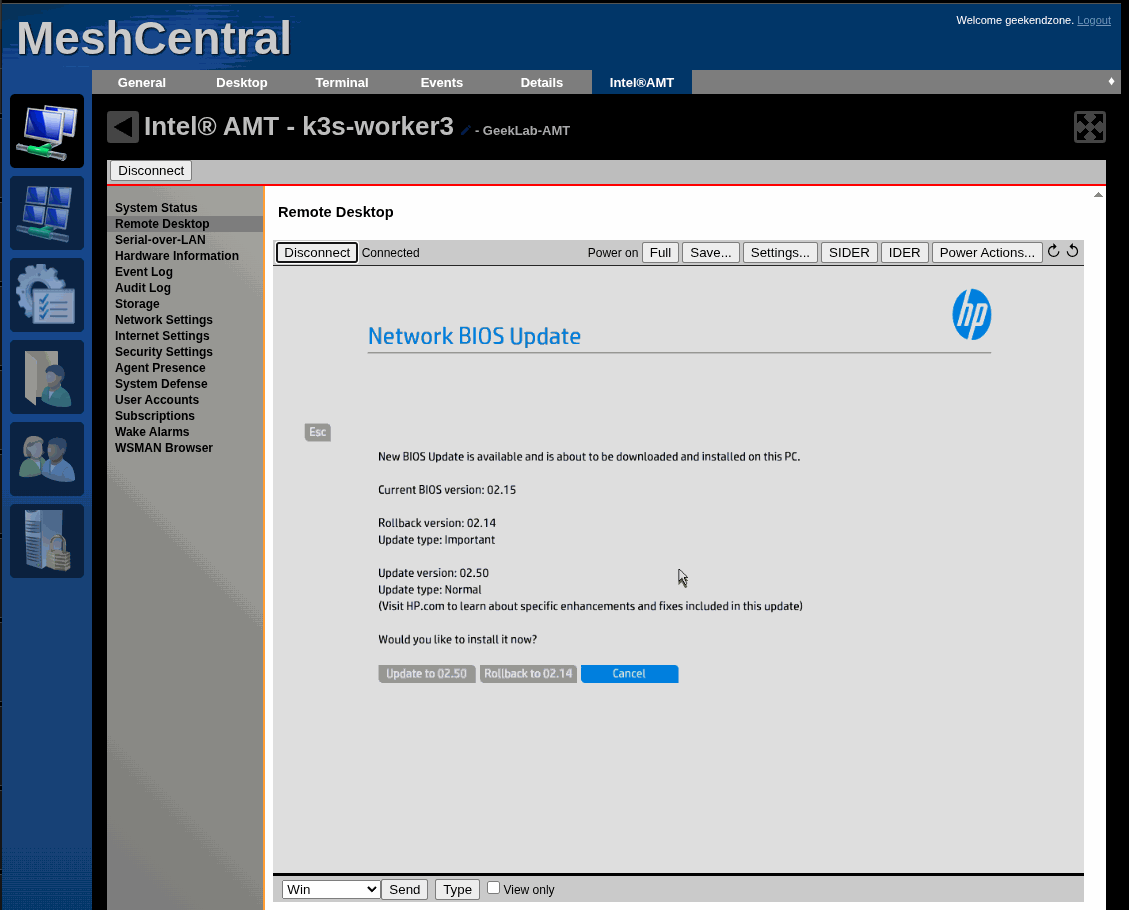The width and height of the screenshot is (1129, 910).
Task: Open Wake Alarms
Action: [152, 431]
